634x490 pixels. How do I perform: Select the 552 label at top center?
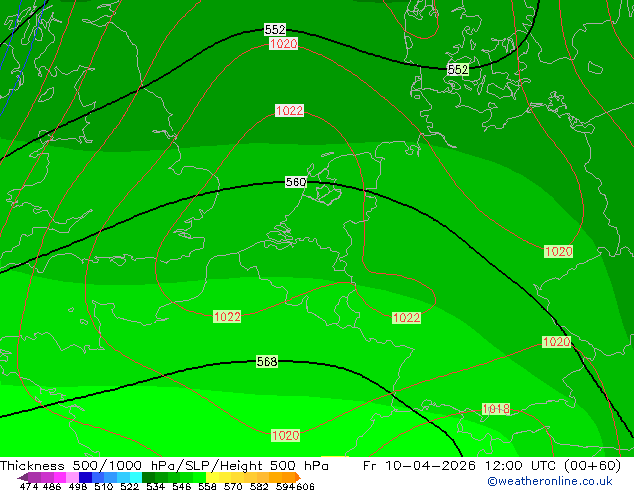(x=275, y=30)
